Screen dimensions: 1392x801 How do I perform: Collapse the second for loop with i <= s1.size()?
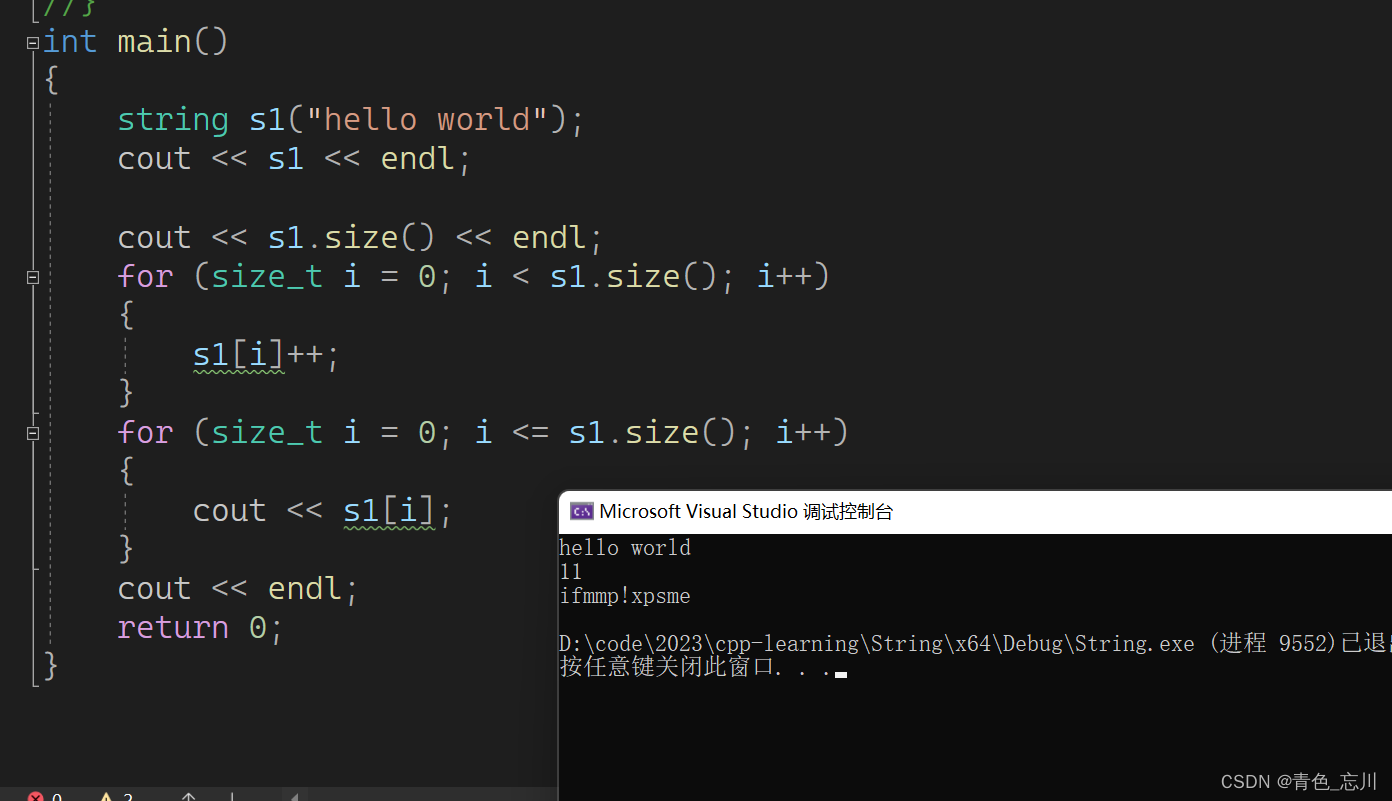(x=33, y=433)
